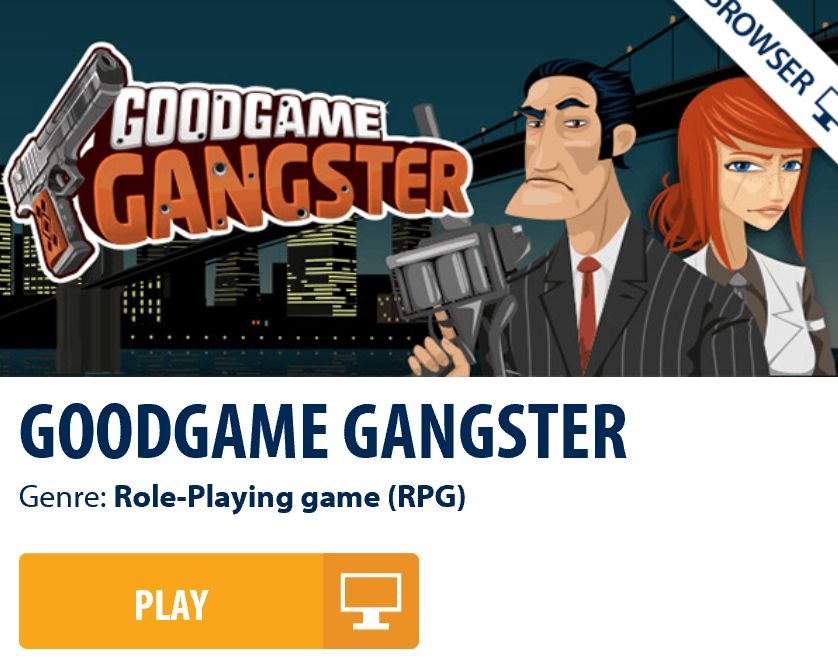Click the GOODGAME GANGSTER heading title

[x=323, y=432]
